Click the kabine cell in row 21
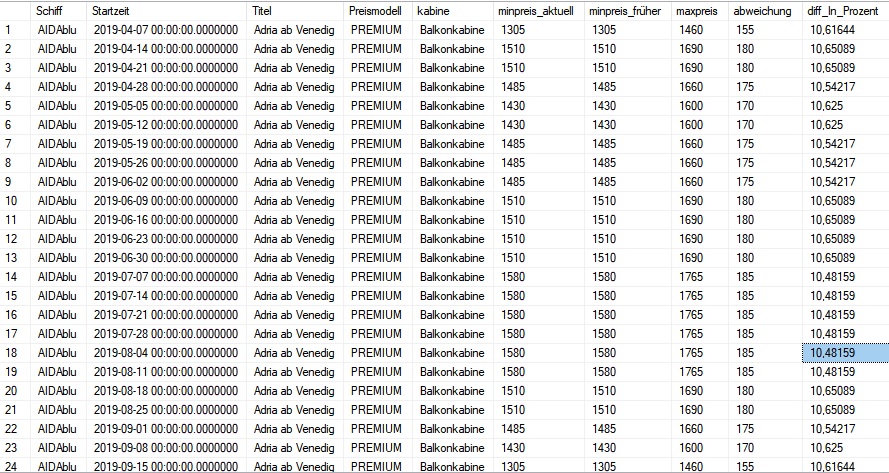The height and width of the screenshot is (473, 889). coord(451,410)
